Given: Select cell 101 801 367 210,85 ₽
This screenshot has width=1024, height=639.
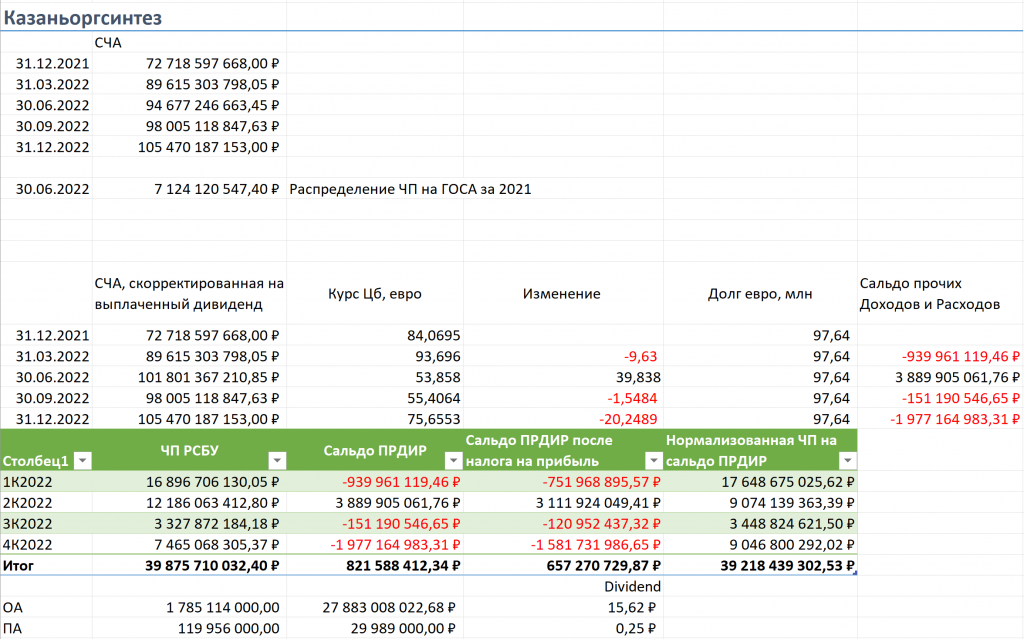Looking at the screenshot, I should (208, 377).
